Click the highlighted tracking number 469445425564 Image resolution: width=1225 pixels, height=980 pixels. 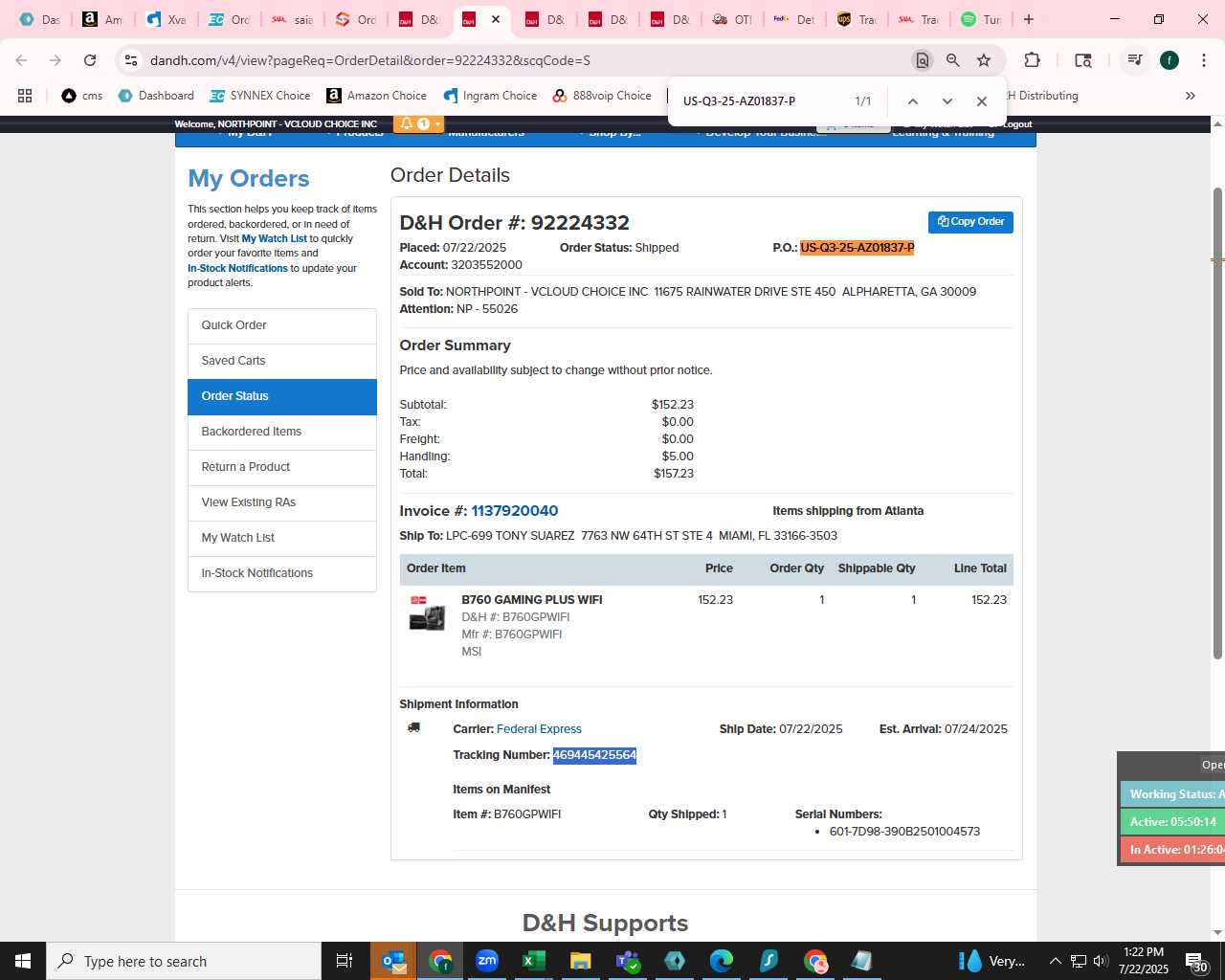click(594, 755)
